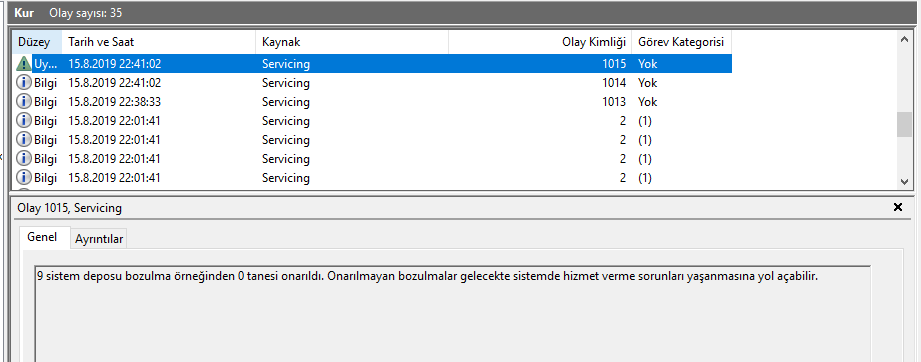Sort by Kaynak column header
921x362 pixels.
352,42
